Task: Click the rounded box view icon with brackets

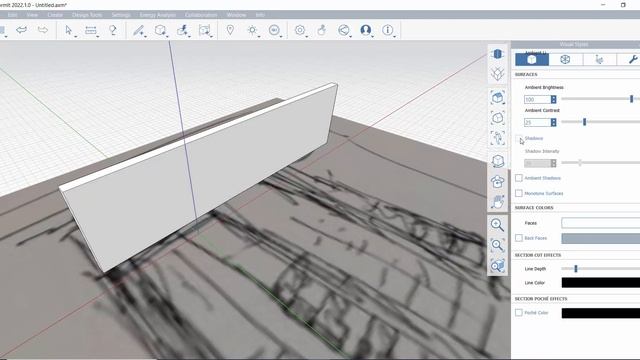Action: (498, 118)
